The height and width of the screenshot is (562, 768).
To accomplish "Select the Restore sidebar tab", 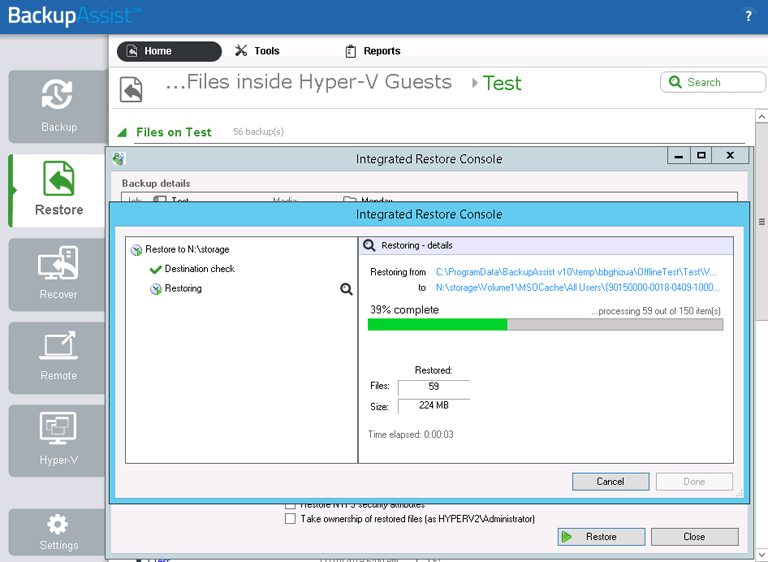I will click(x=58, y=191).
